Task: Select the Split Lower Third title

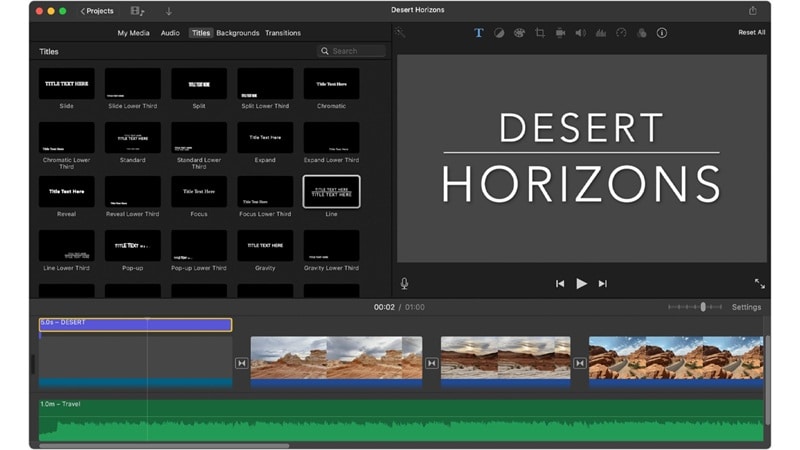Action: (x=265, y=84)
